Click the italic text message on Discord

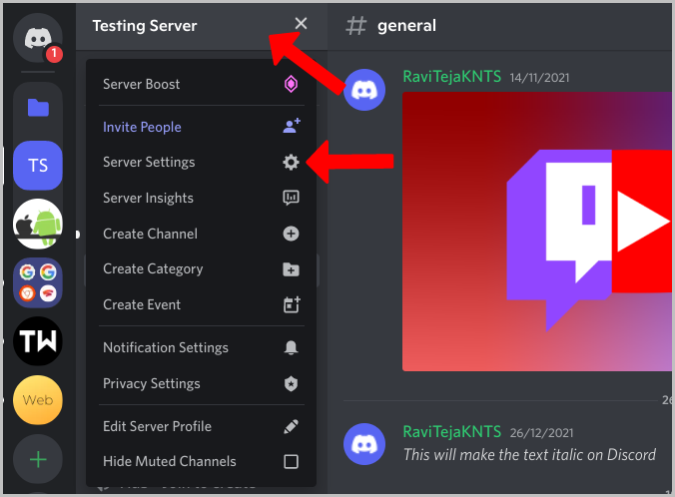tap(529, 455)
